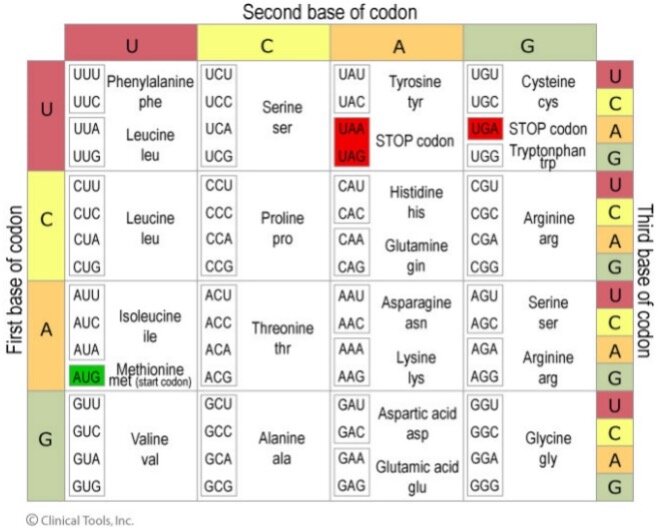Click the "Second base of codon" title
The image size is (660, 531).
pos(330,12)
